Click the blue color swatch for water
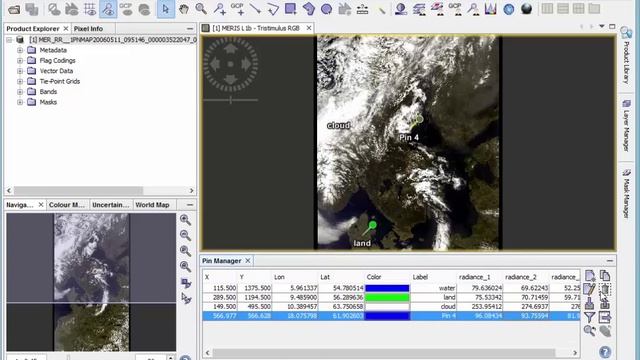This screenshot has width=640, height=360. click(387, 288)
